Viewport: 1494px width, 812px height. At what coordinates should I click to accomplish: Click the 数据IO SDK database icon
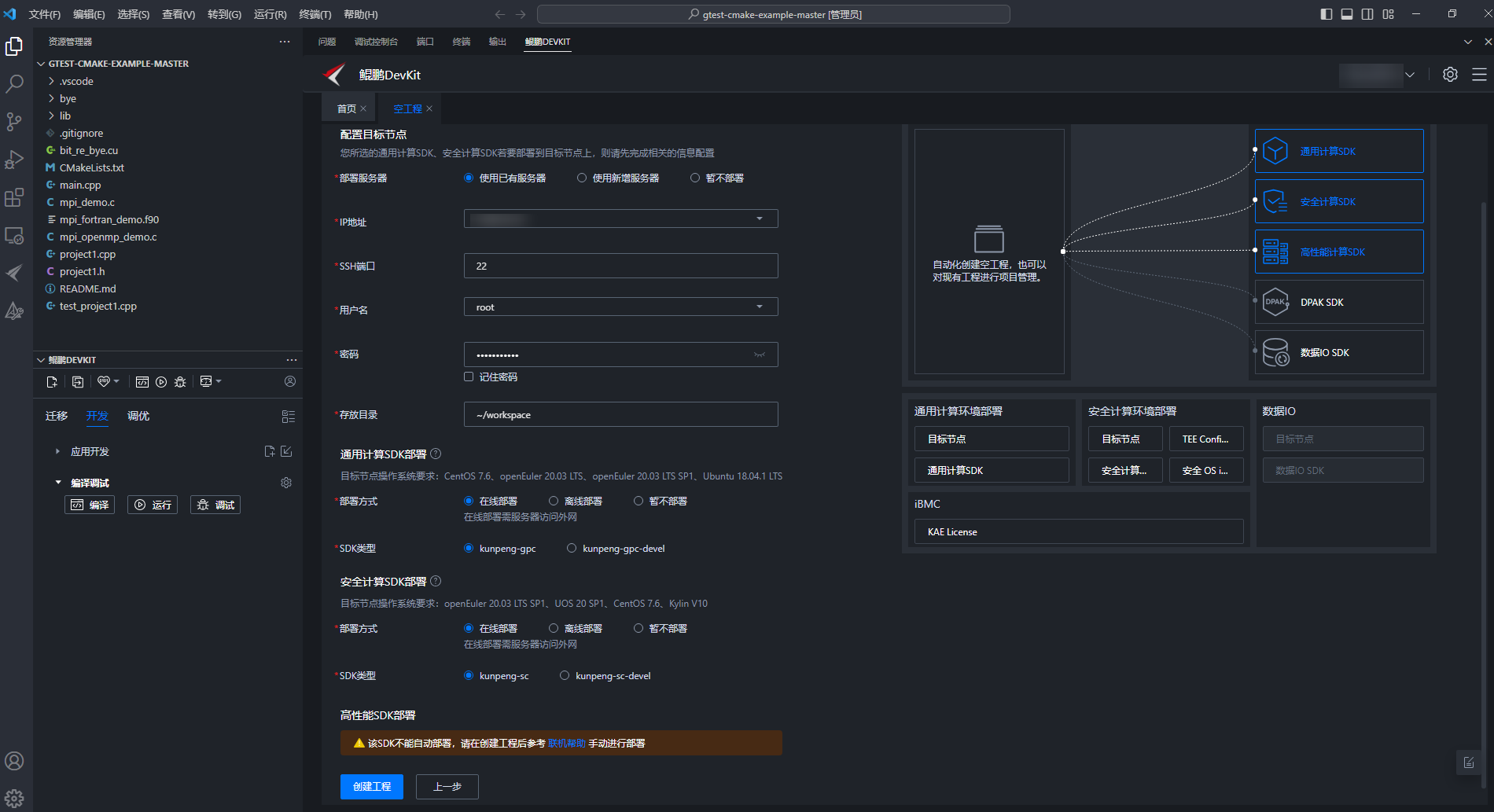(1275, 352)
